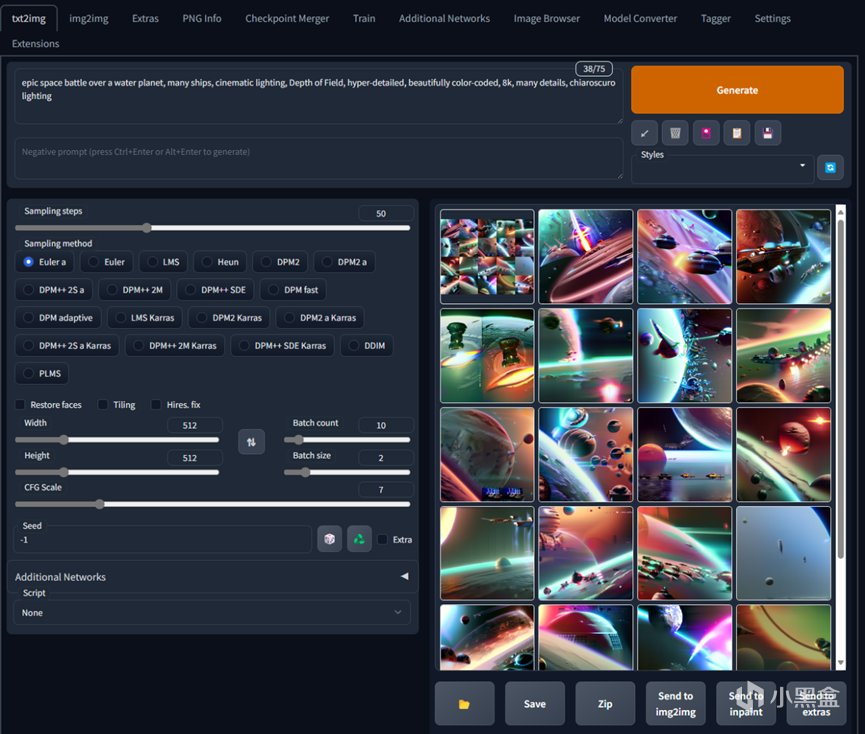Screen dimensions: 865x734
Task: Click the arrow icon to read last parameters
Action: tap(645, 133)
